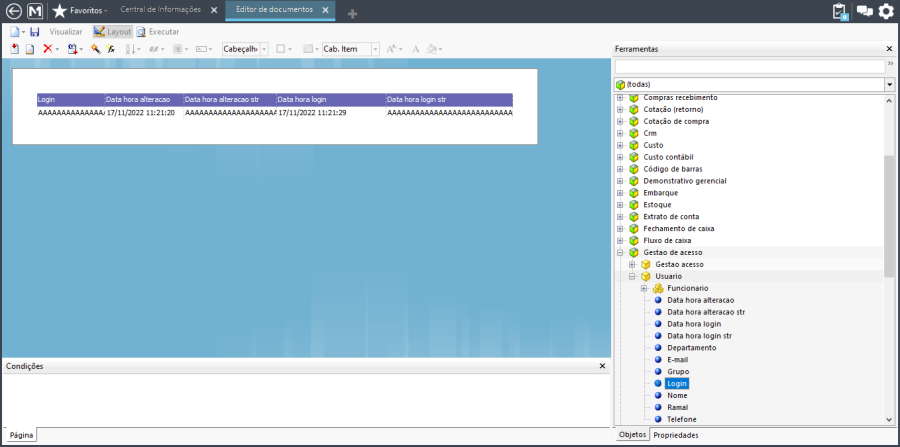Screen dimensions: 900x447
Task: Collapse the Usuario tree node
Action: pyautogui.click(x=632, y=277)
